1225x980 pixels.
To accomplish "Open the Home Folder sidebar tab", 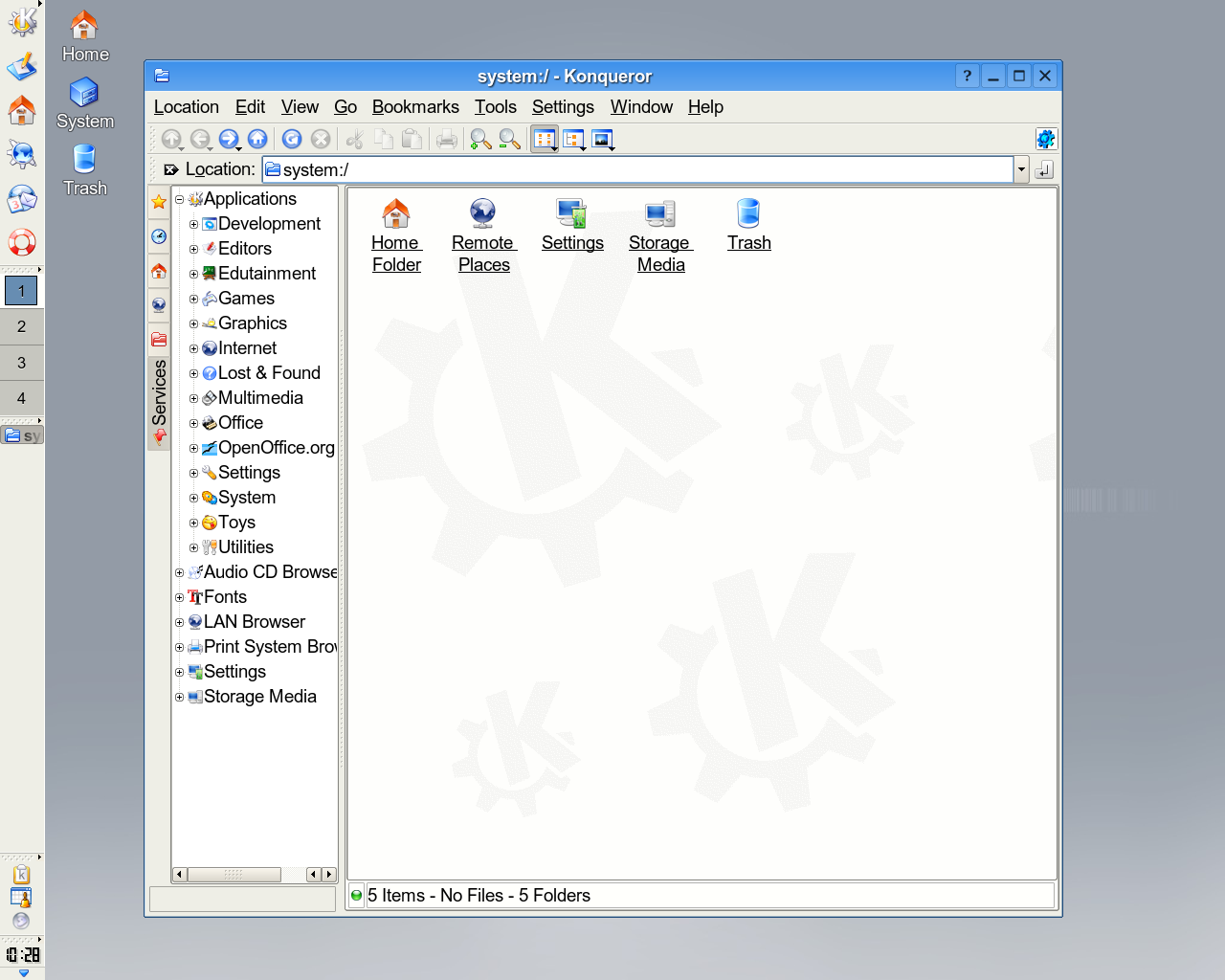I will coord(159,271).
